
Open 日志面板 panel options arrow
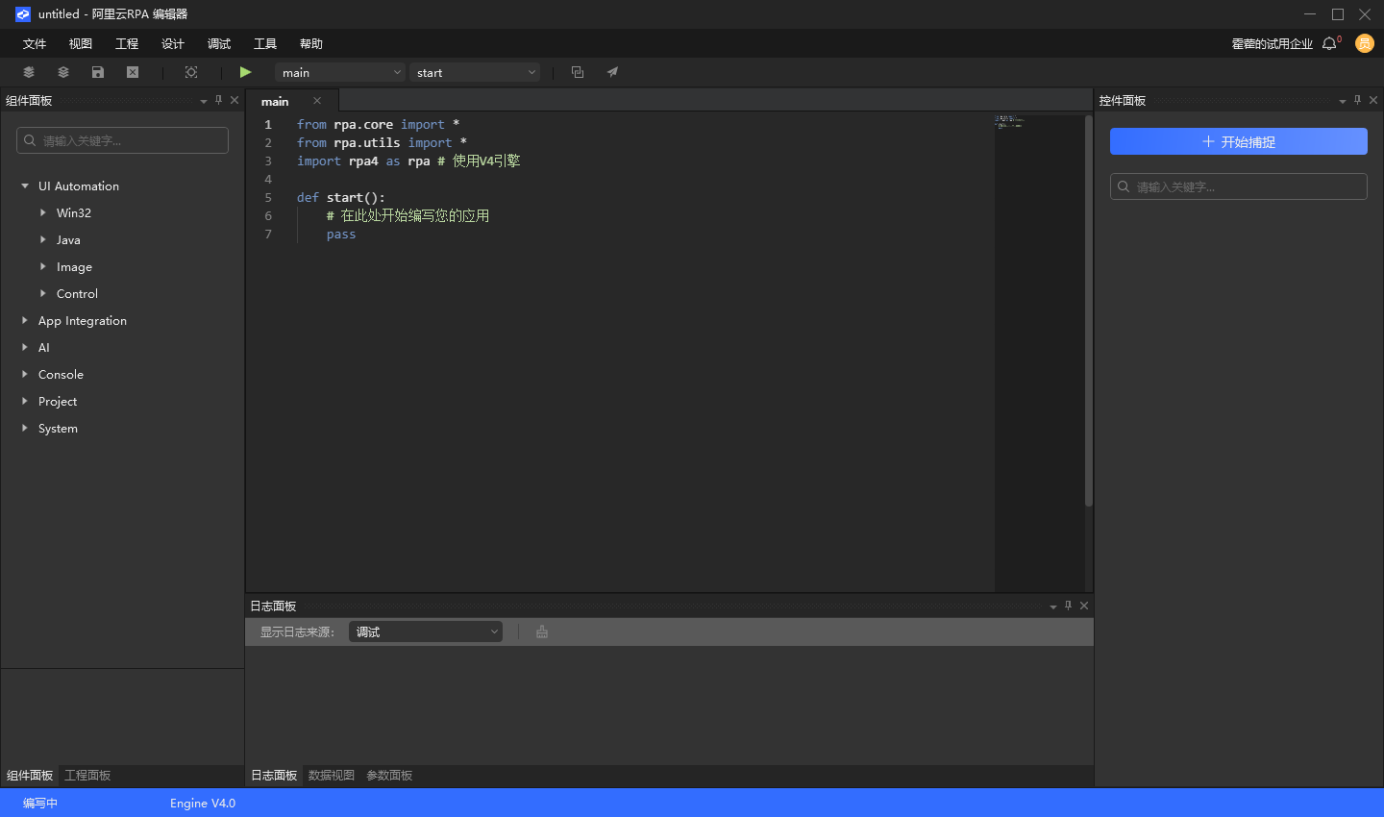coord(1053,607)
